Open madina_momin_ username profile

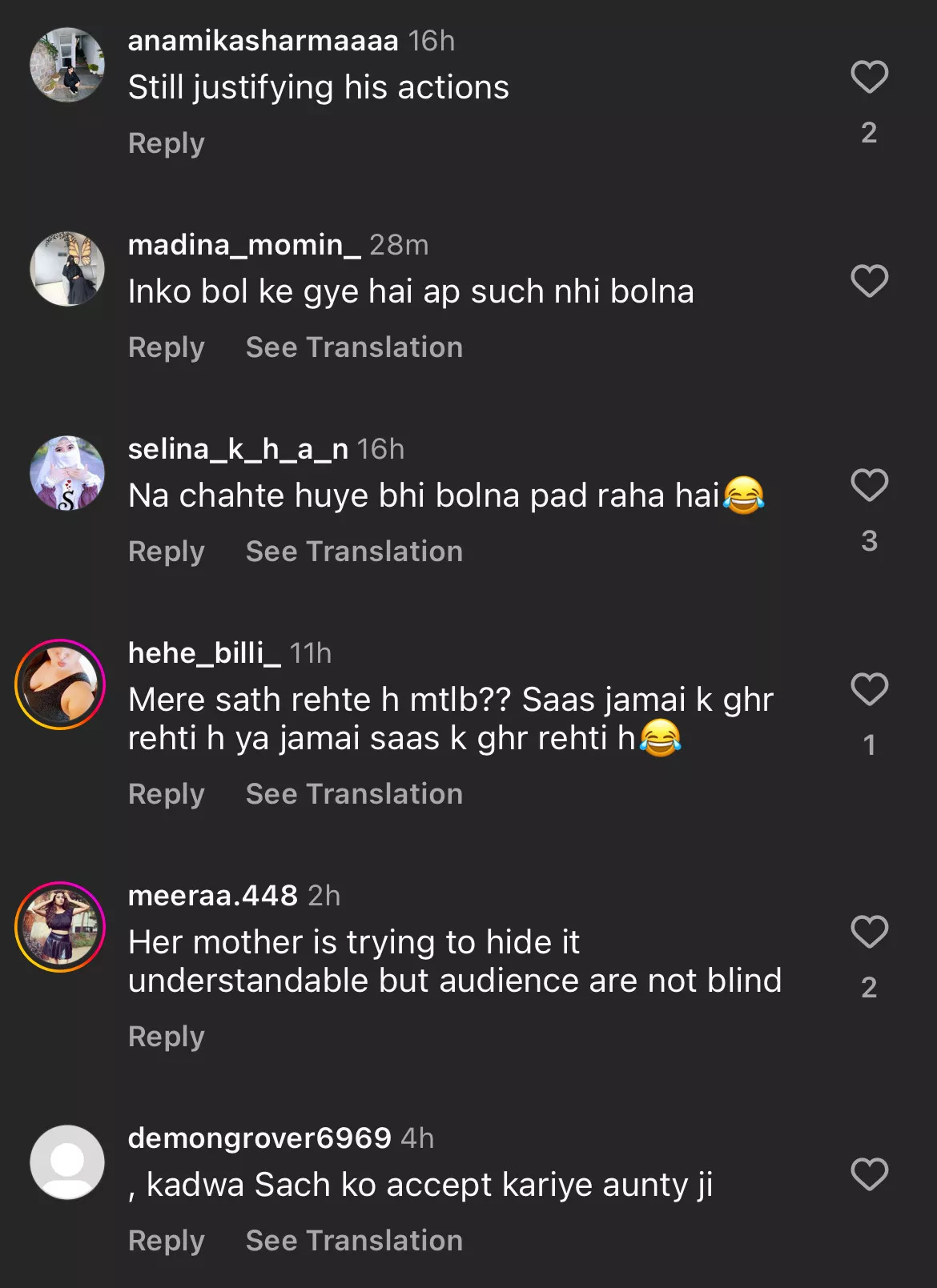pyautogui.click(x=244, y=245)
